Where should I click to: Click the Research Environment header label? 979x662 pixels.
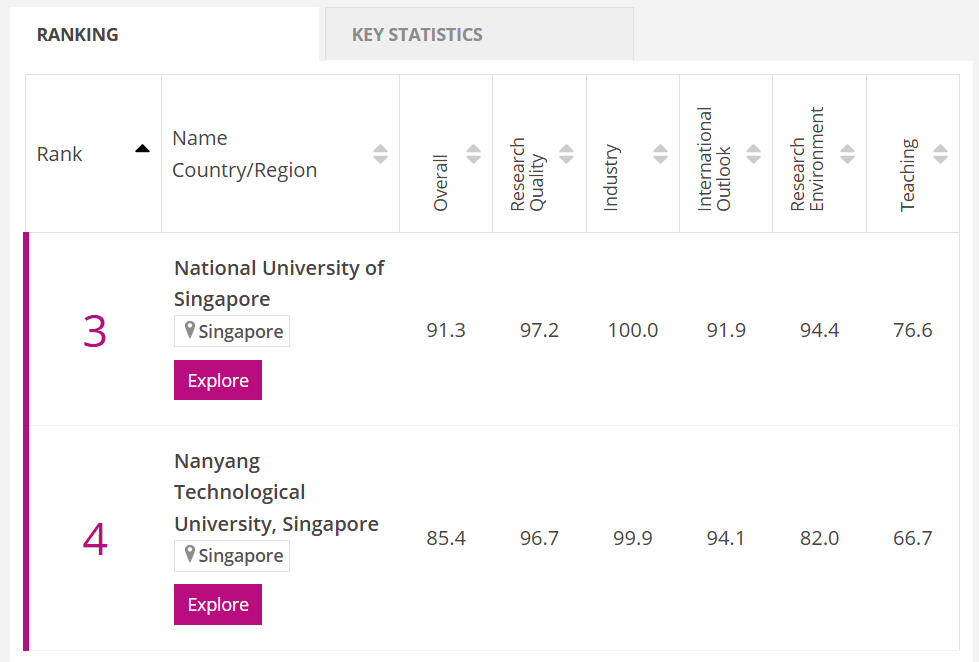click(807, 159)
